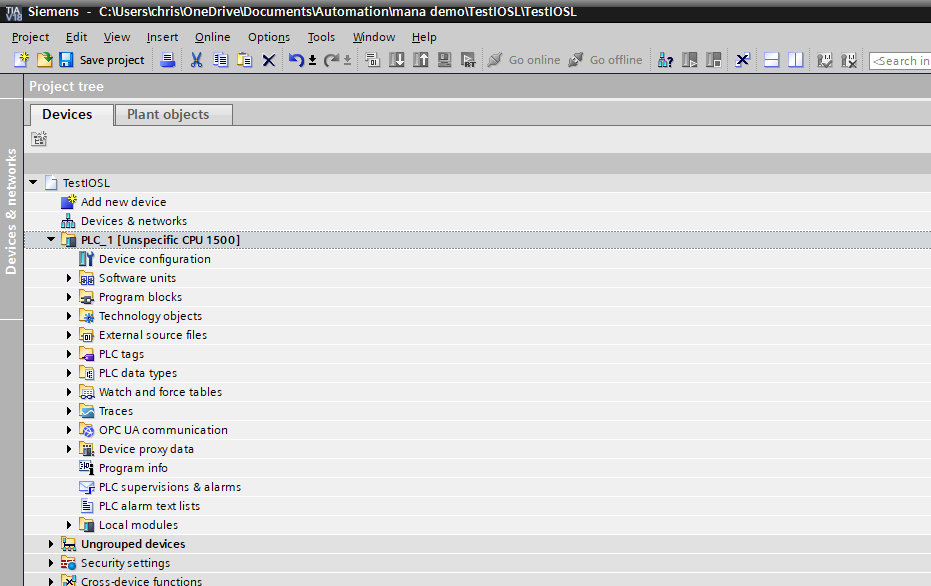Click the project tree view options icon
This screenshot has height=586, width=931.
(x=39, y=139)
